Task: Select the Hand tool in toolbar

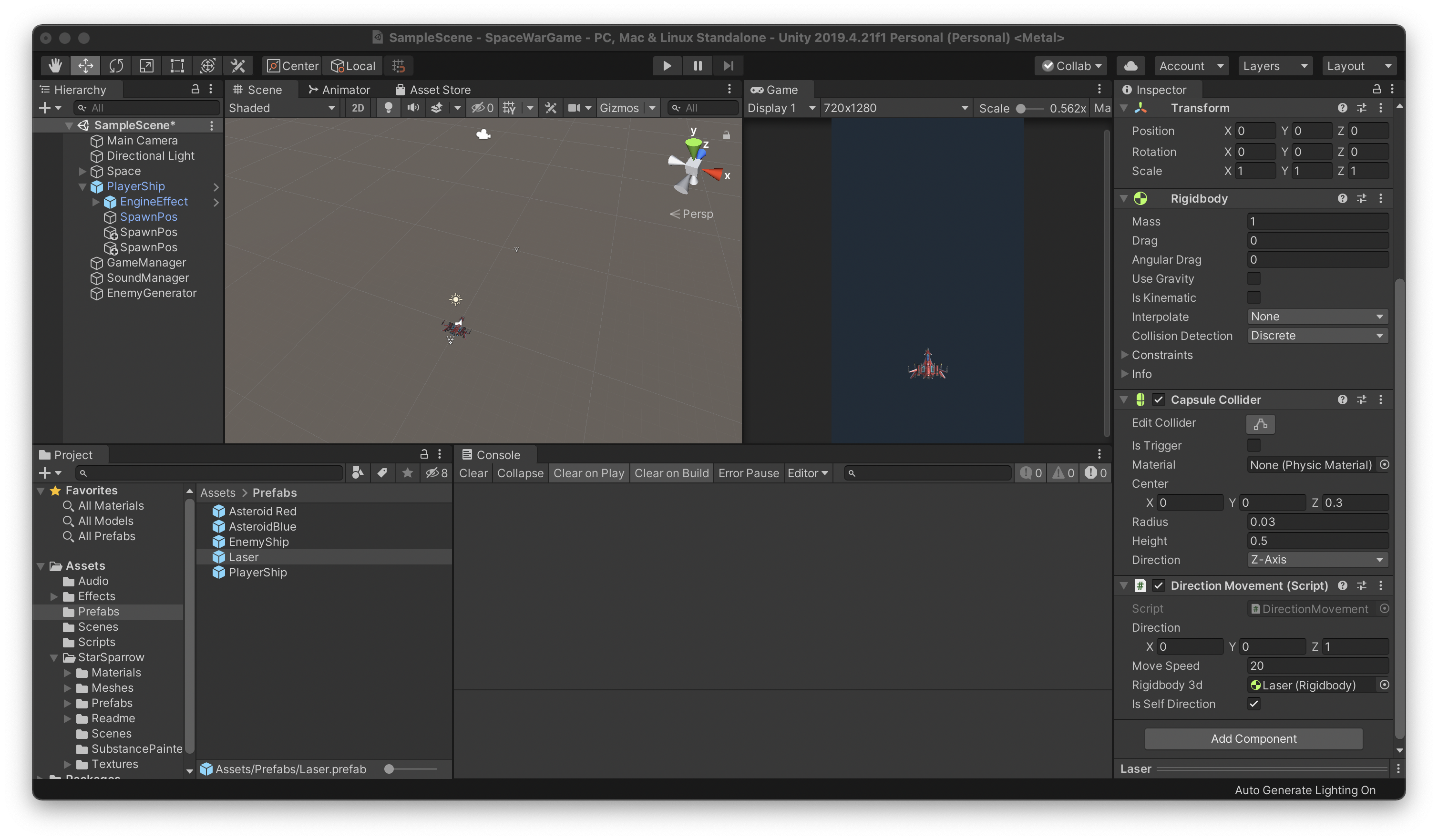Action: (x=55, y=66)
